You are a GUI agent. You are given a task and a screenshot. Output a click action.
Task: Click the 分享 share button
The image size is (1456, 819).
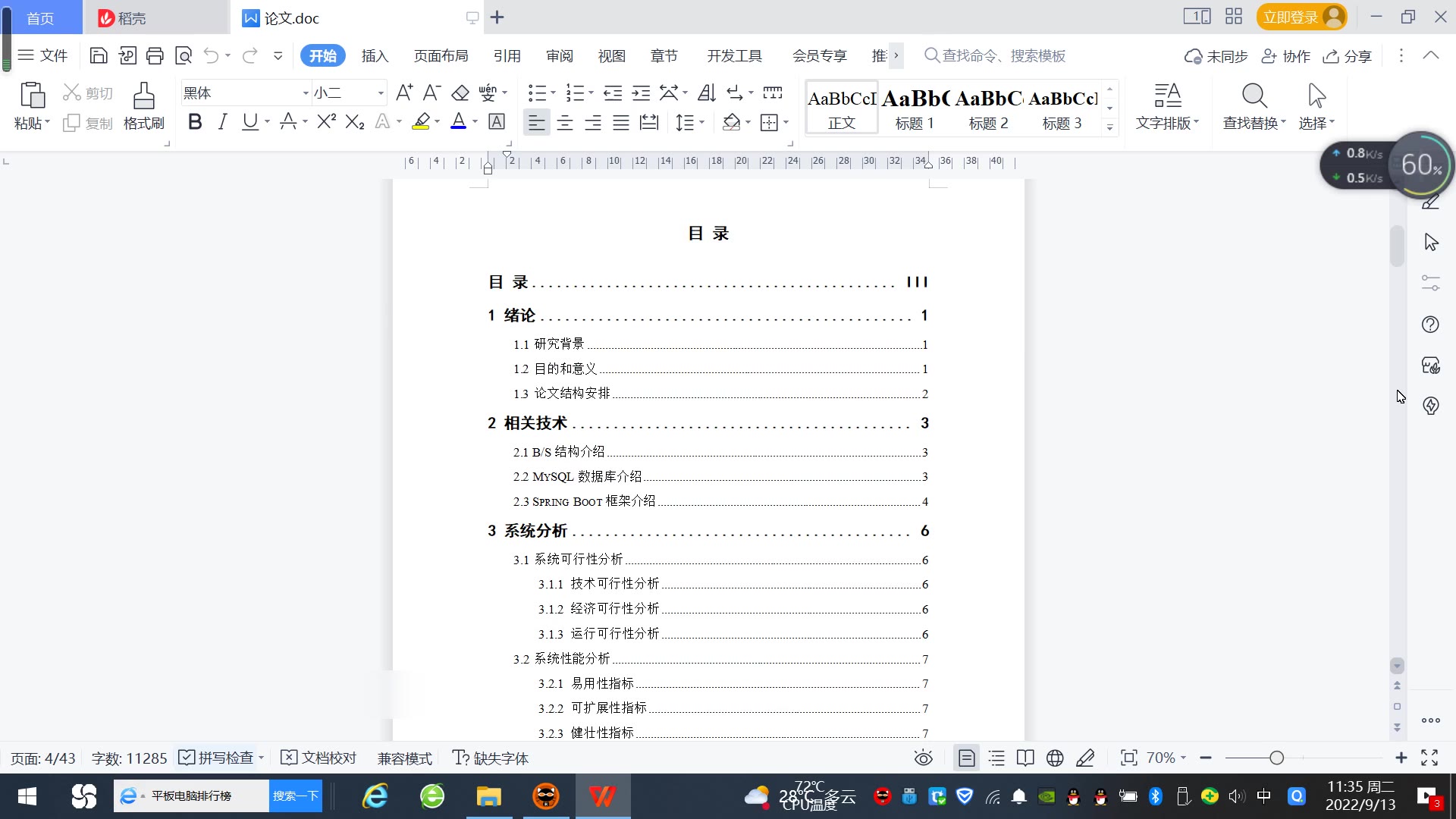point(1348,55)
